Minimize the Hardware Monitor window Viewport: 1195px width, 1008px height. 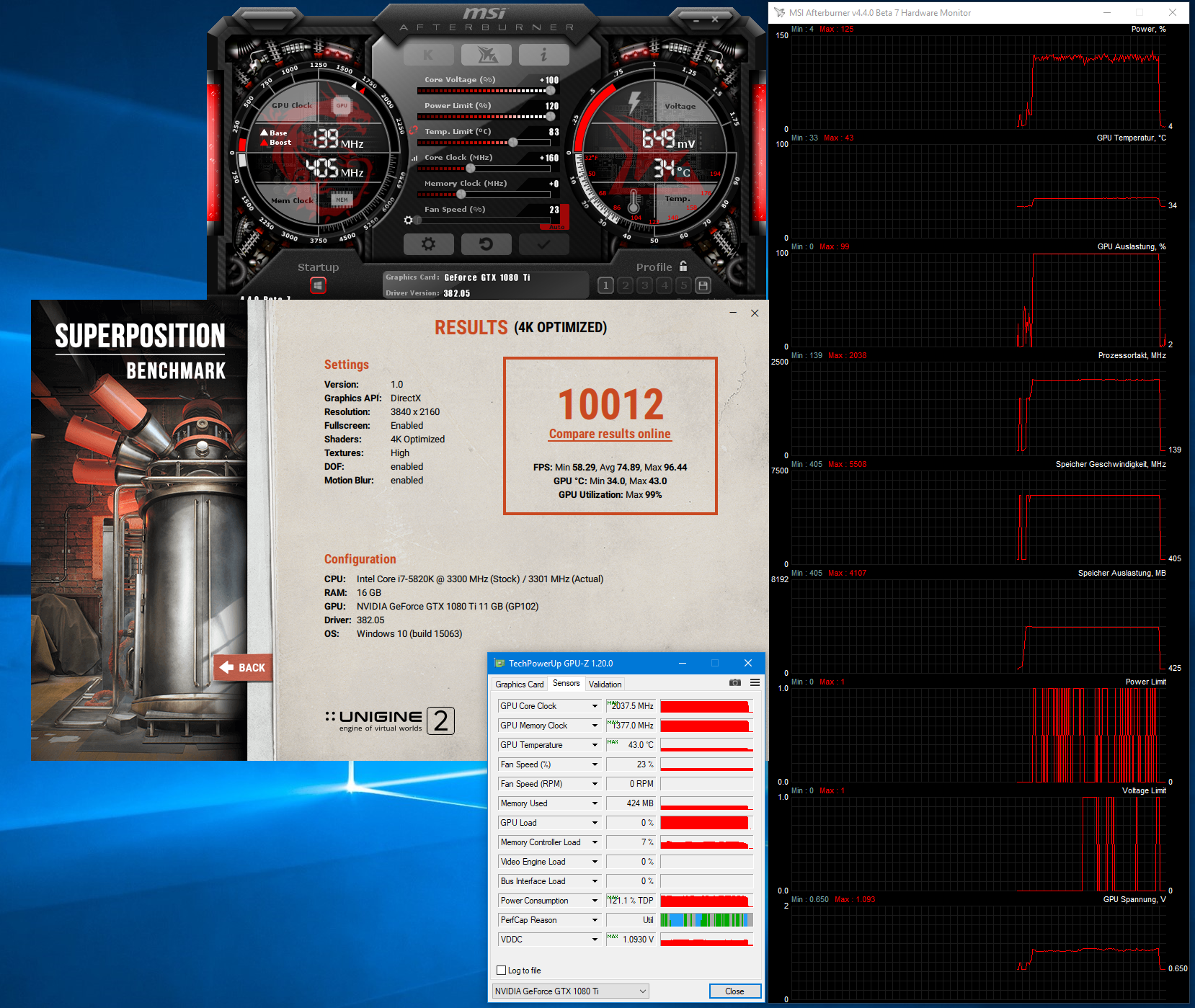pos(1106,12)
